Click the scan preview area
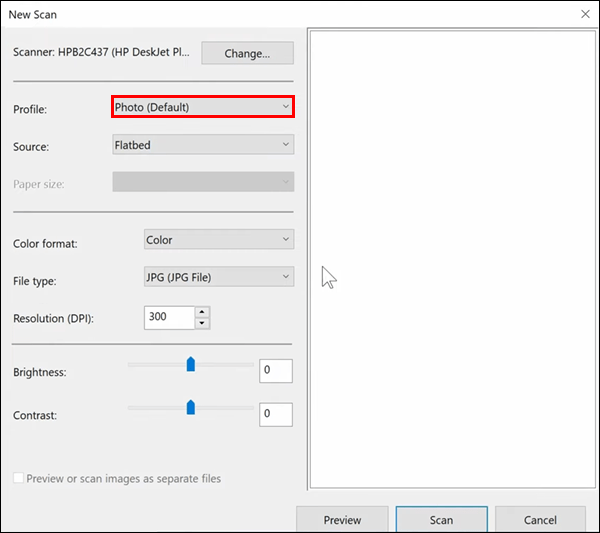The image size is (600, 533). point(453,259)
